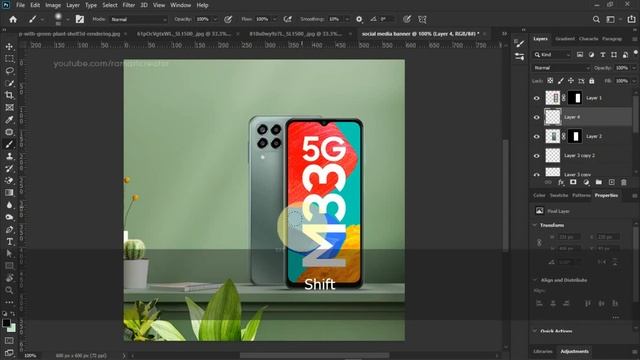Select the Eyedropper tool

click(x=9, y=120)
